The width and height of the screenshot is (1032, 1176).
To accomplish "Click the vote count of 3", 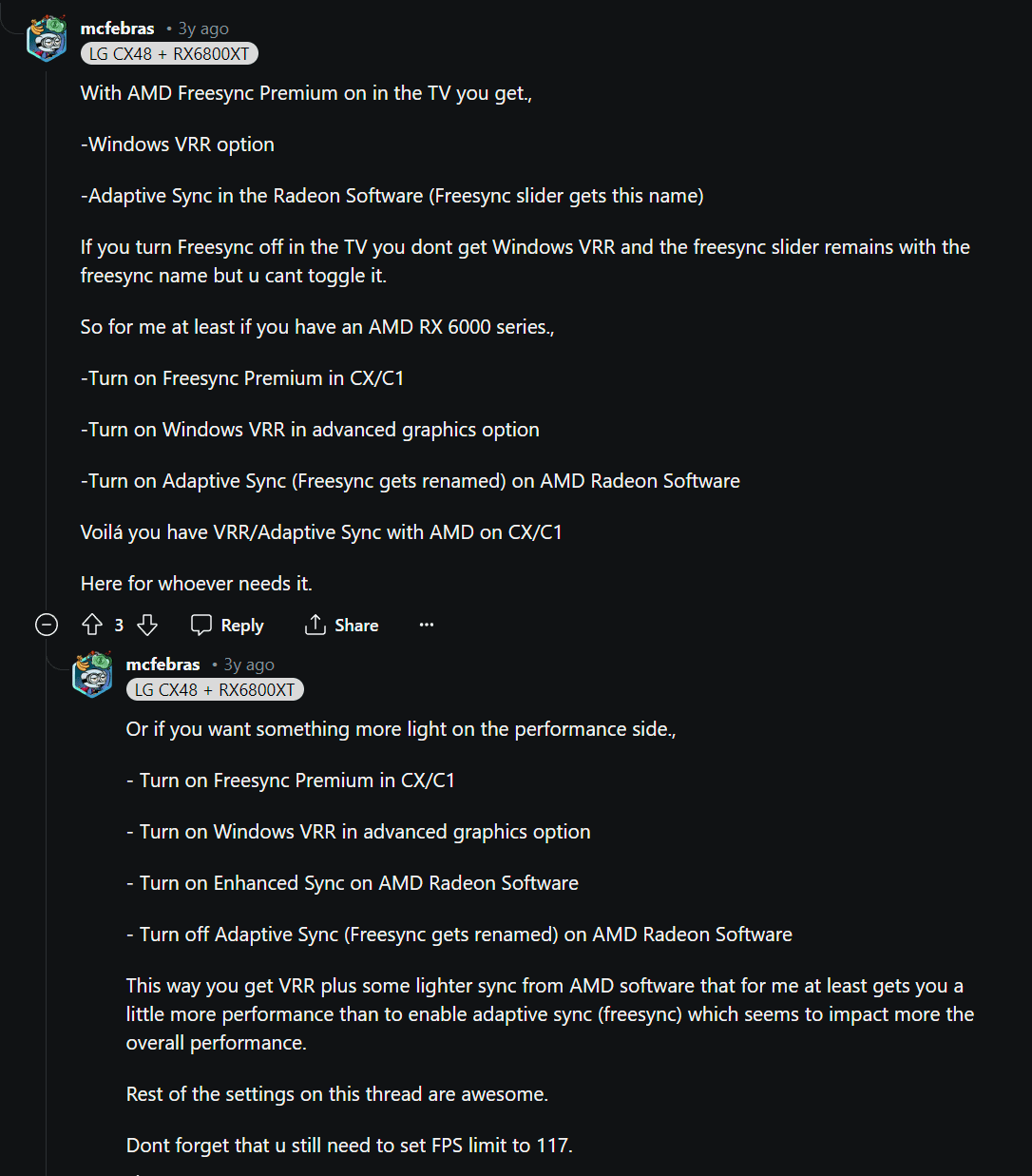I will click(119, 625).
